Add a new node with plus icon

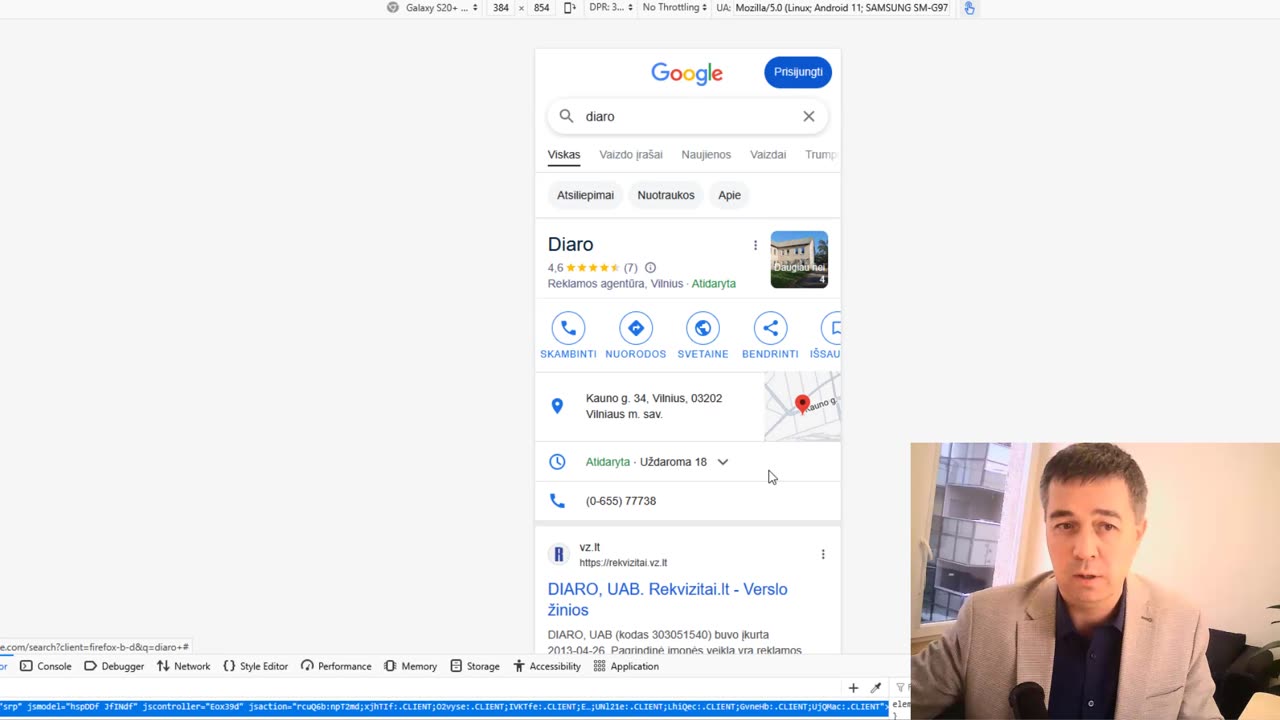[x=853, y=688]
